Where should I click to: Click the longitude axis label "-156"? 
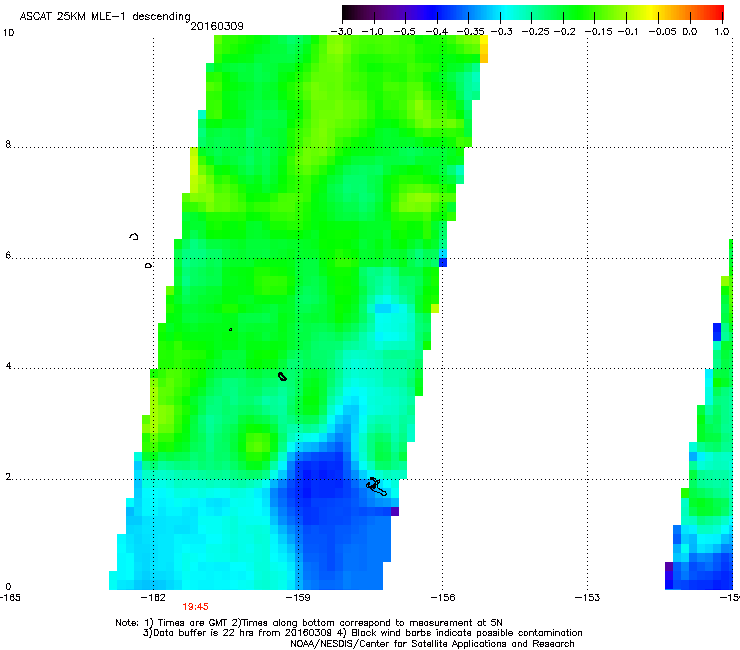443,598
